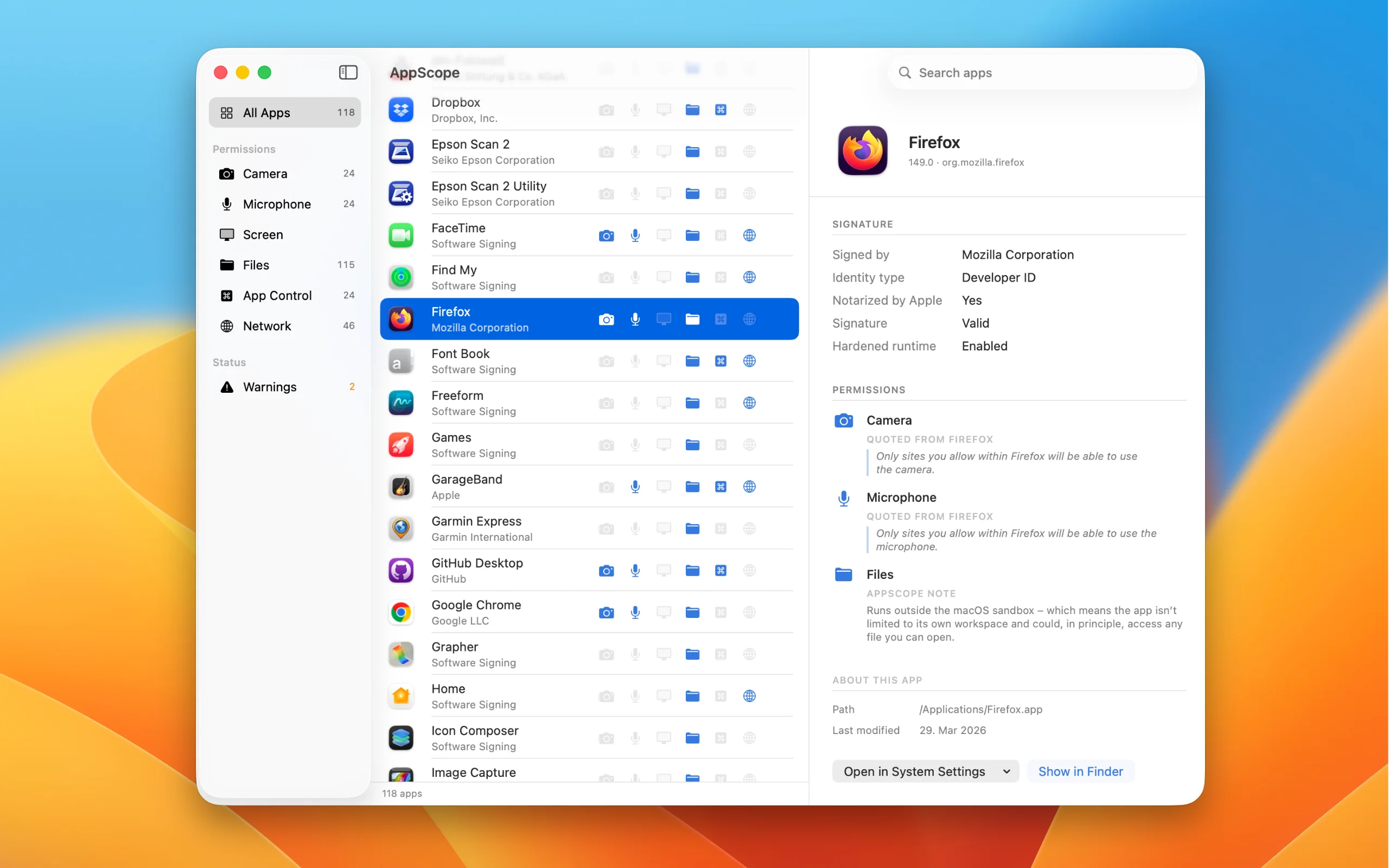Click Show in Finder
This screenshot has height=868, width=1389.
tap(1080, 771)
